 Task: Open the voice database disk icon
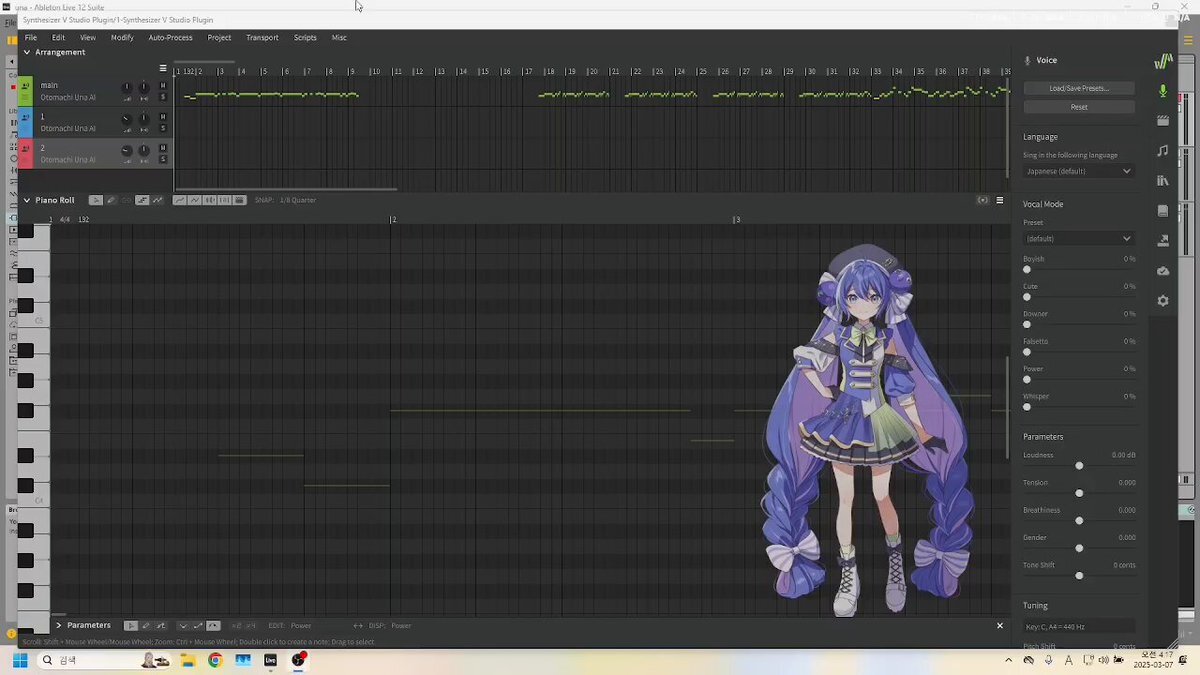click(1162, 211)
